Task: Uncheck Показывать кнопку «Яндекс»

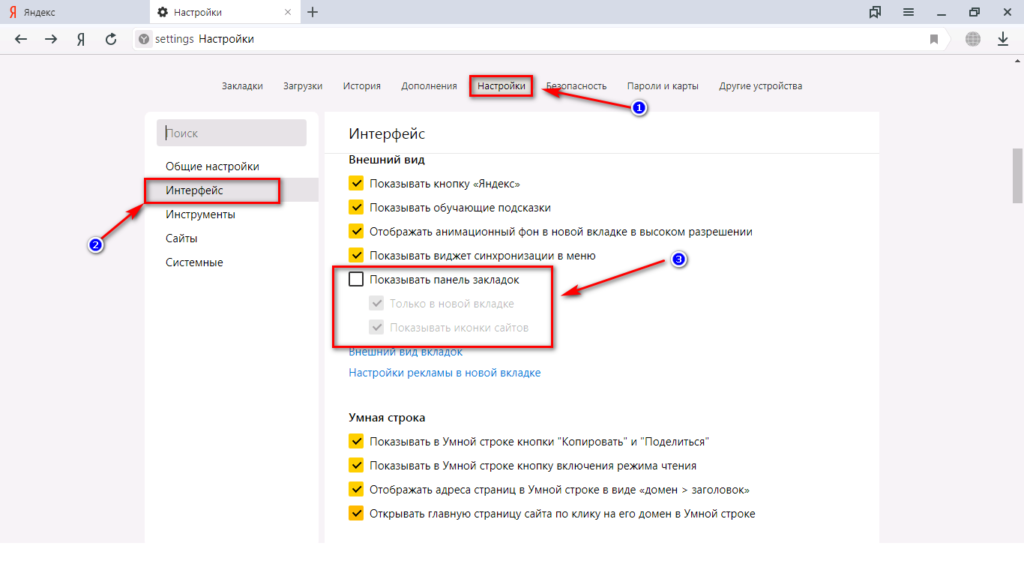Action: [356, 184]
